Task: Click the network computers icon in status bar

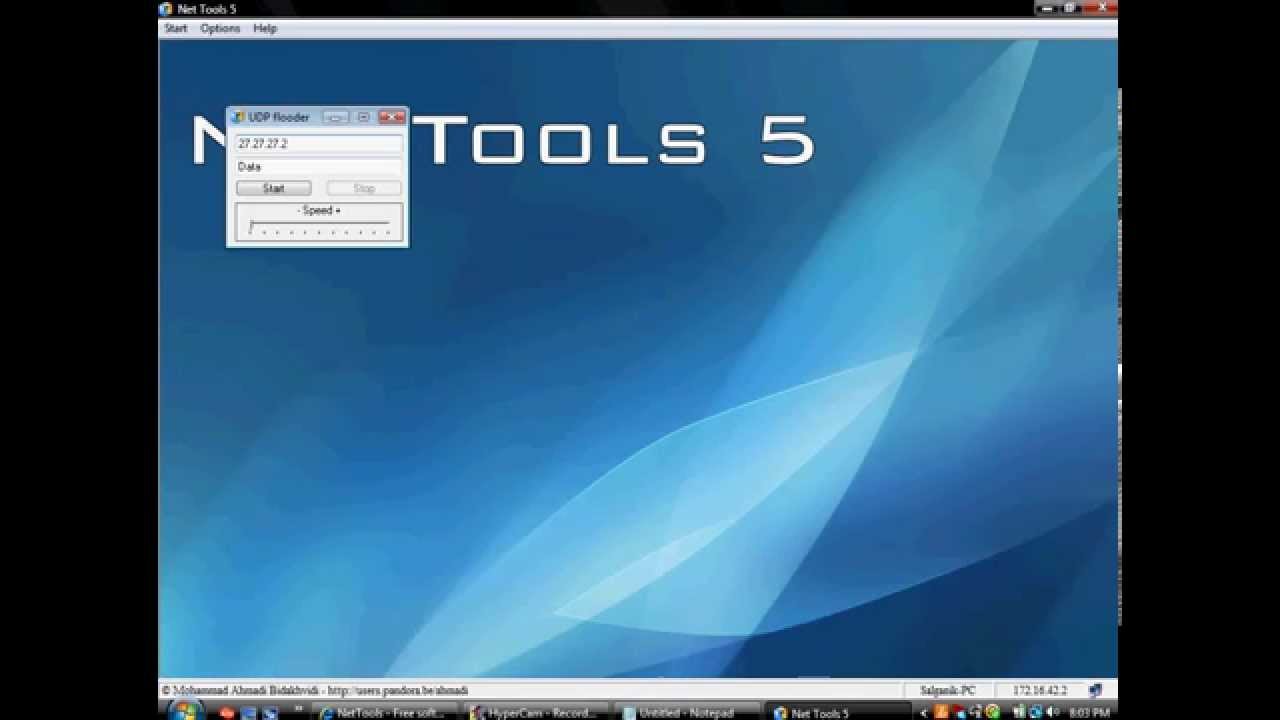Action: pos(1096,690)
